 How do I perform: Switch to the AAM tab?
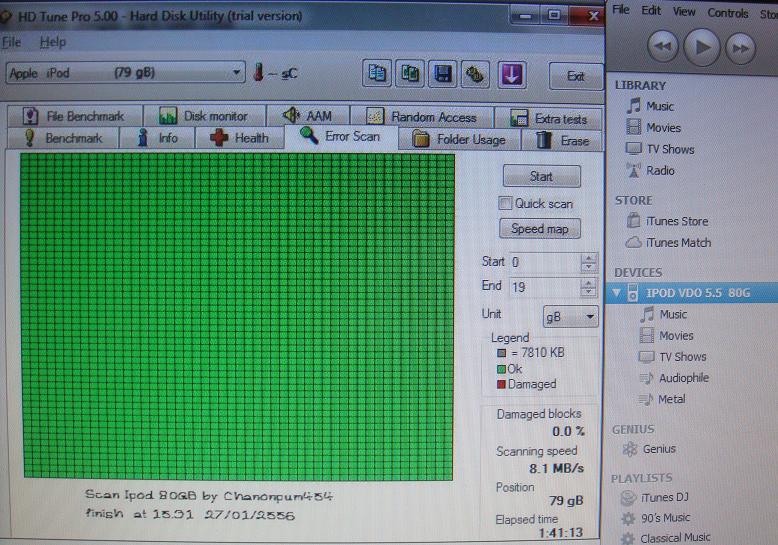(x=308, y=116)
